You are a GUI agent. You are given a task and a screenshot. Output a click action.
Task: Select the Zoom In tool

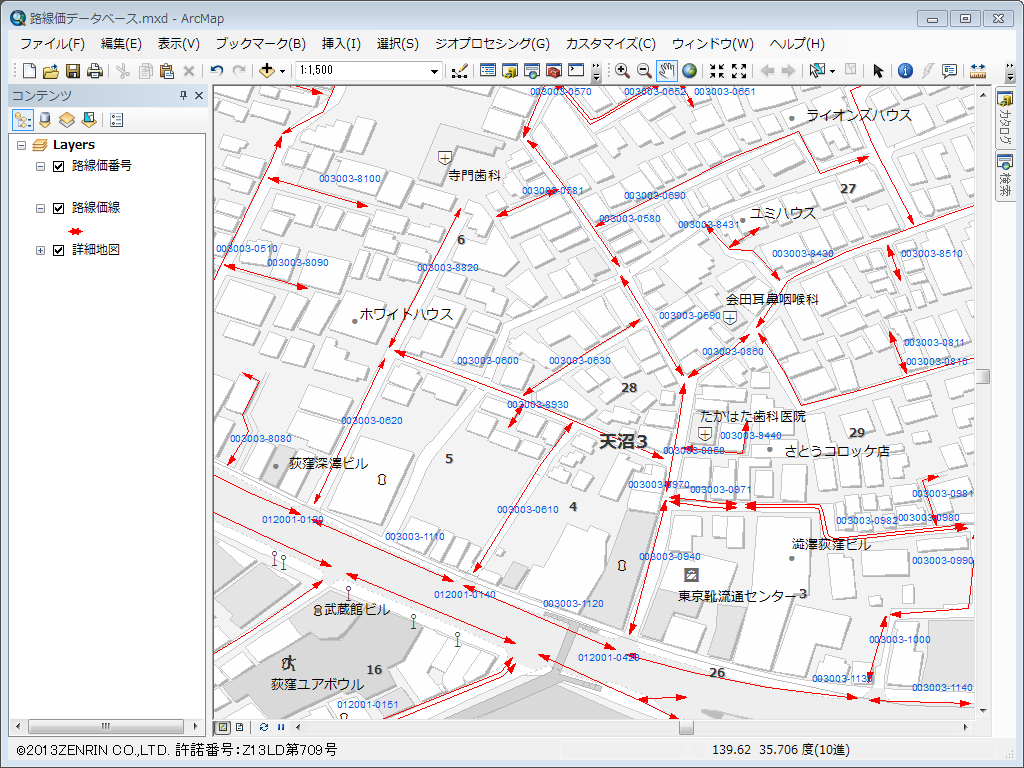(622, 71)
